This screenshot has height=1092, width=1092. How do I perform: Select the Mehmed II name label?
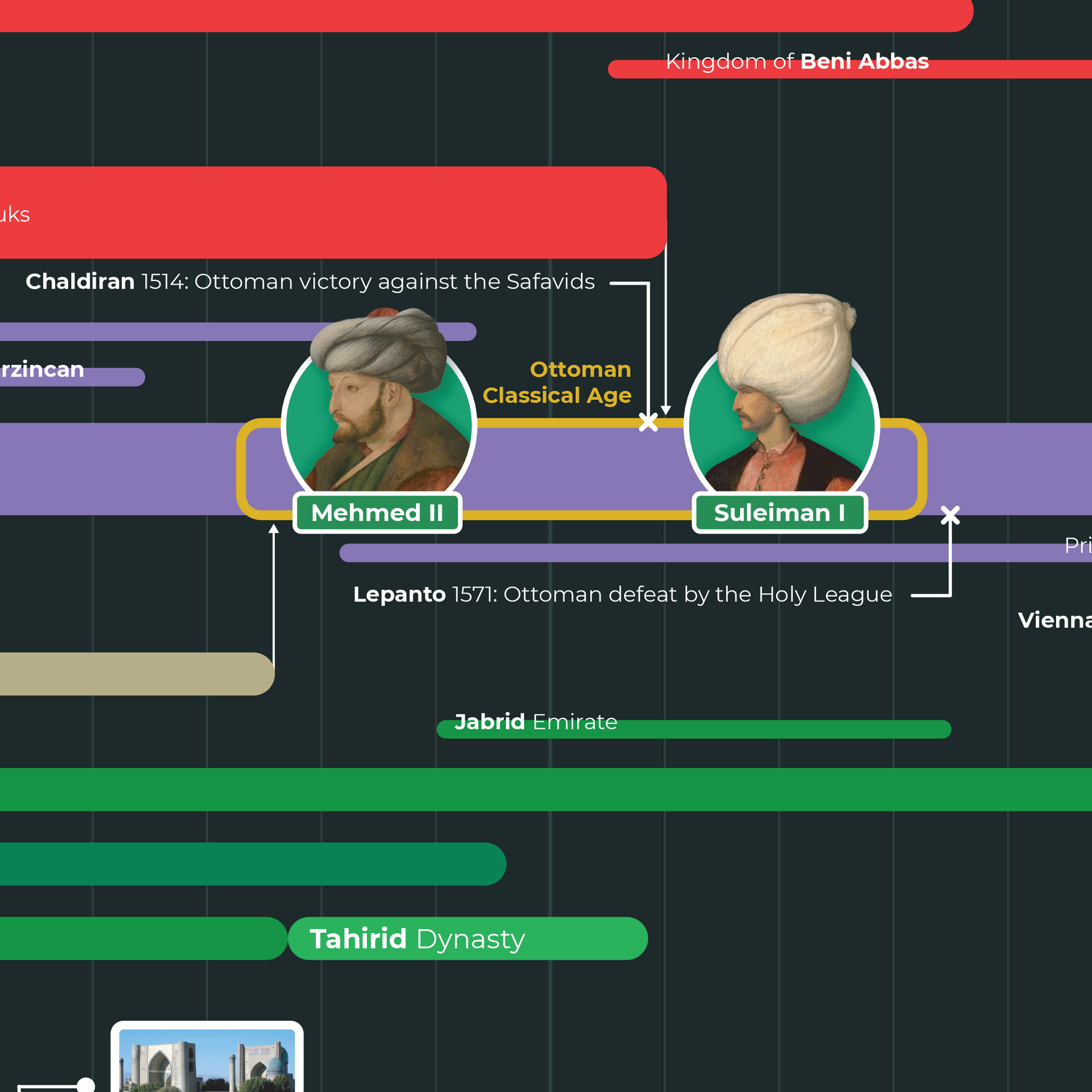click(x=377, y=513)
